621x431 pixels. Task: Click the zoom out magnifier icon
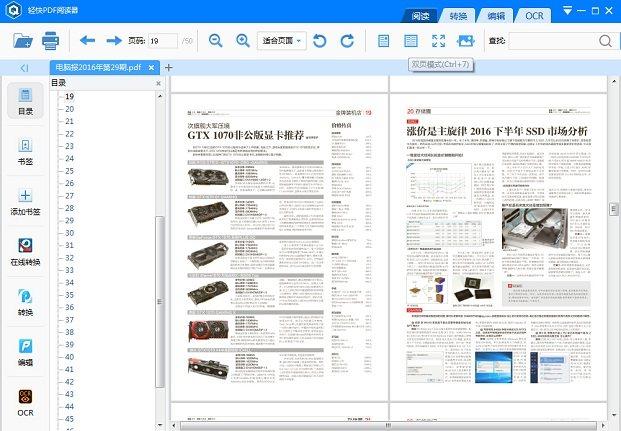click(x=216, y=40)
